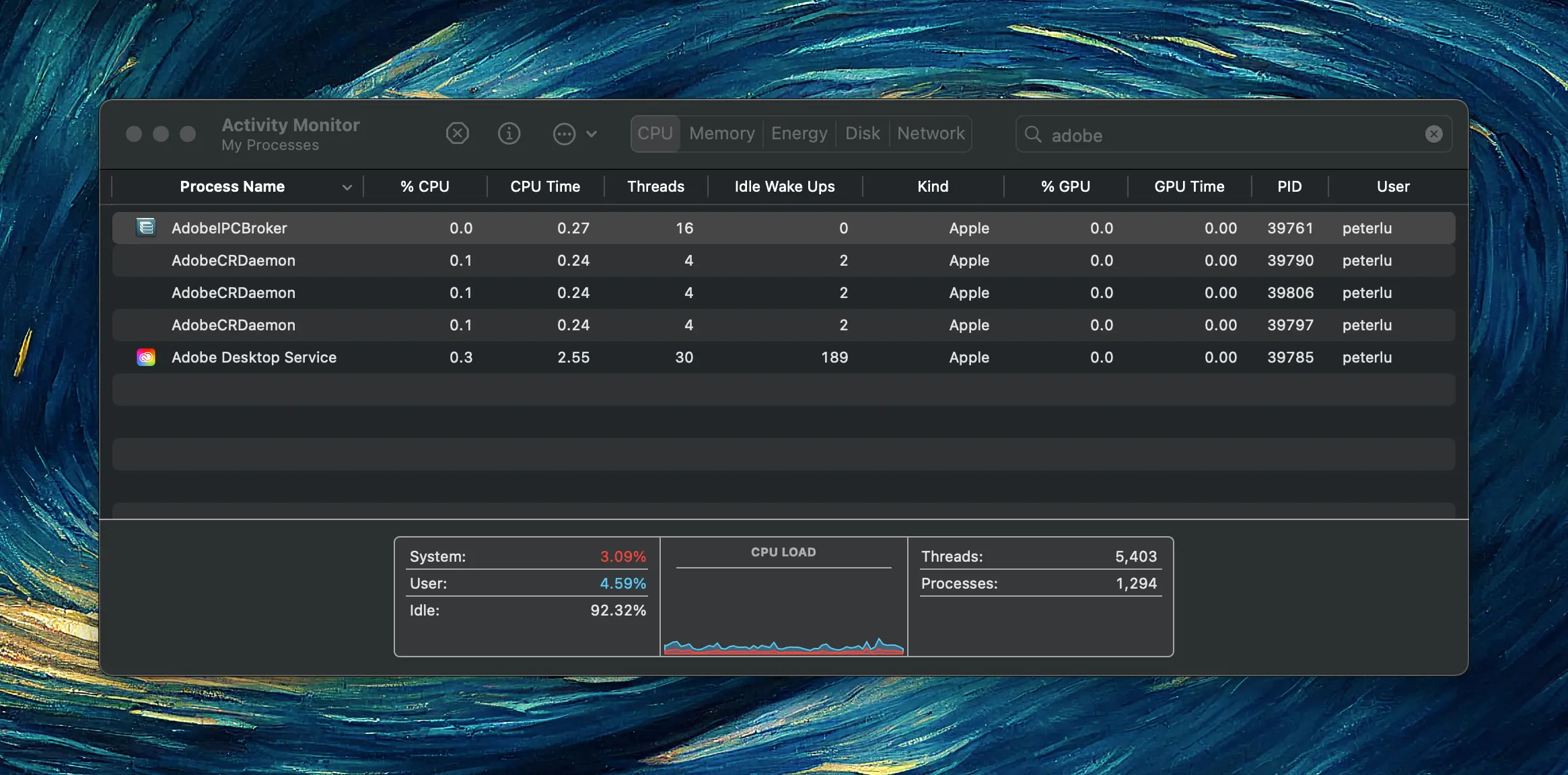1568x775 pixels.
Task: Open the Disk activity tab
Action: (x=862, y=134)
